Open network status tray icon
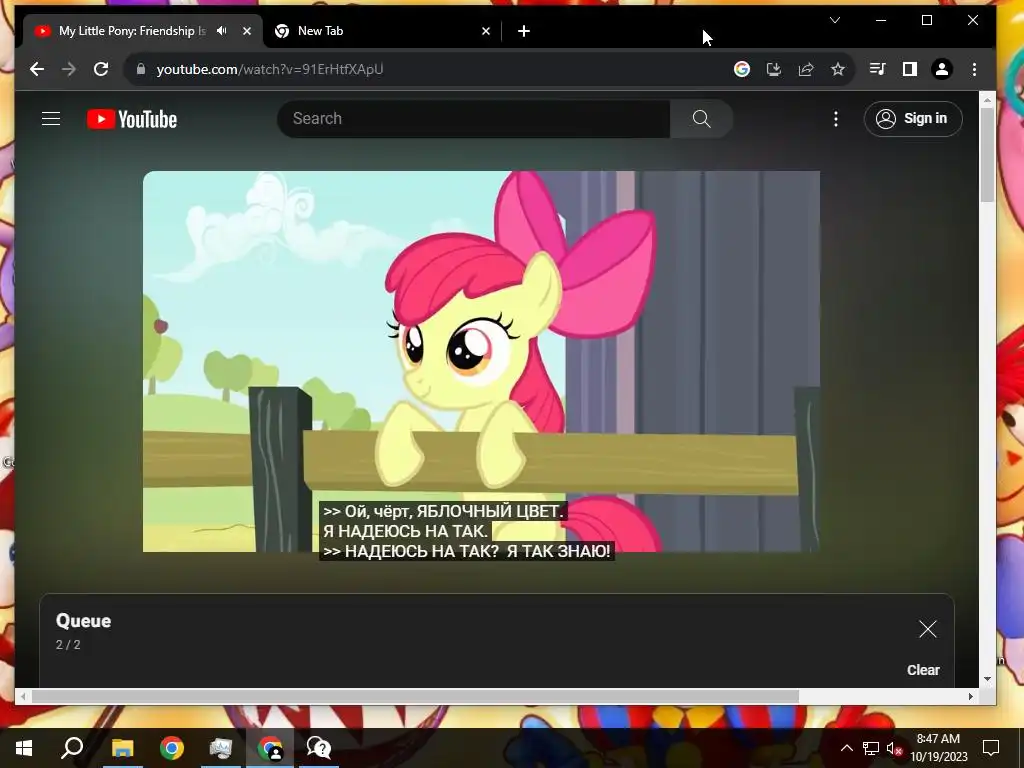The image size is (1024, 768). coord(871,748)
